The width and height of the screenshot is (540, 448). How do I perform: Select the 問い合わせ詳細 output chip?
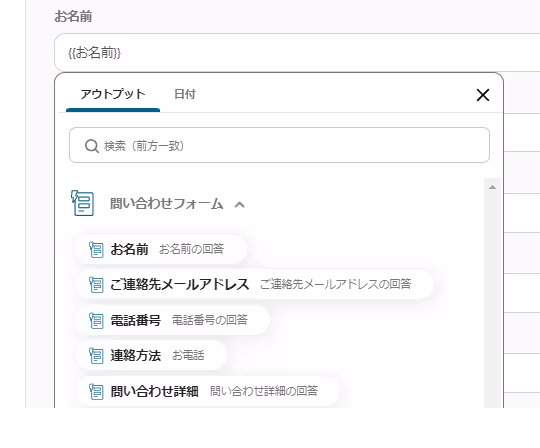click(208, 391)
